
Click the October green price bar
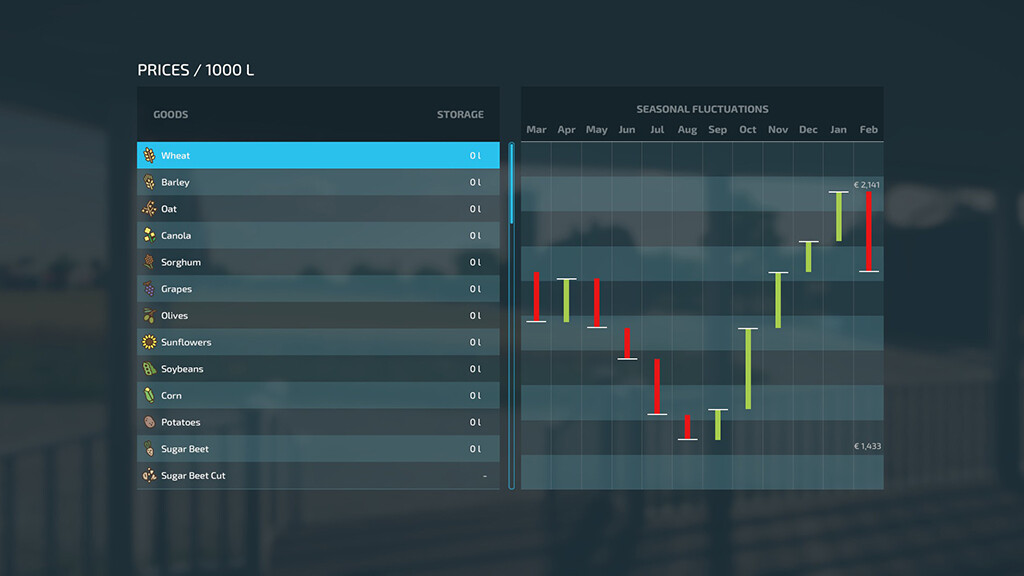click(x=747, y=368)
